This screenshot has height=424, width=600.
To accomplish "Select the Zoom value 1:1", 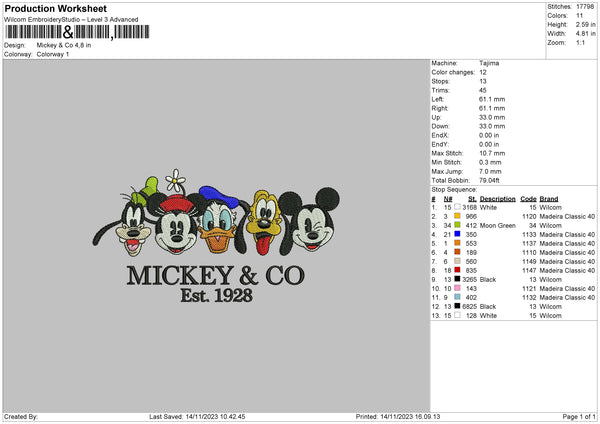I will 580,42.
